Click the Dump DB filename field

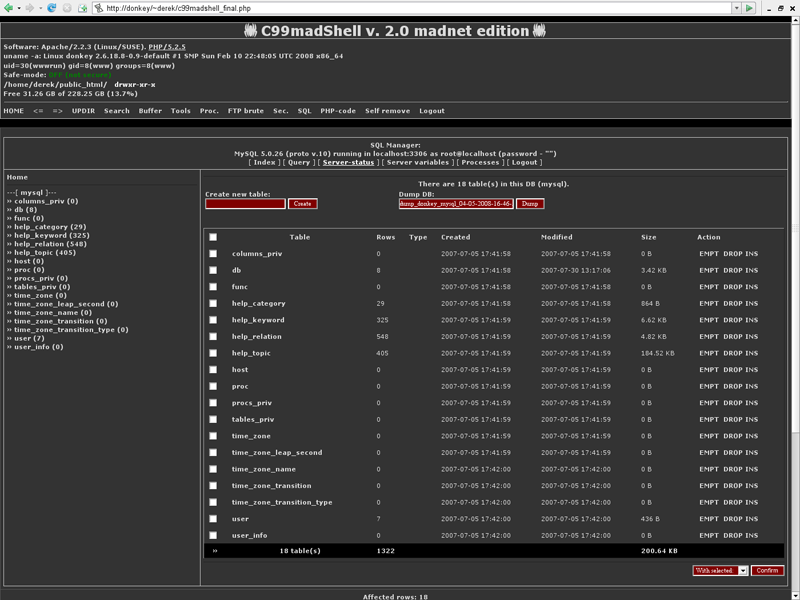[x=456, y=204]
